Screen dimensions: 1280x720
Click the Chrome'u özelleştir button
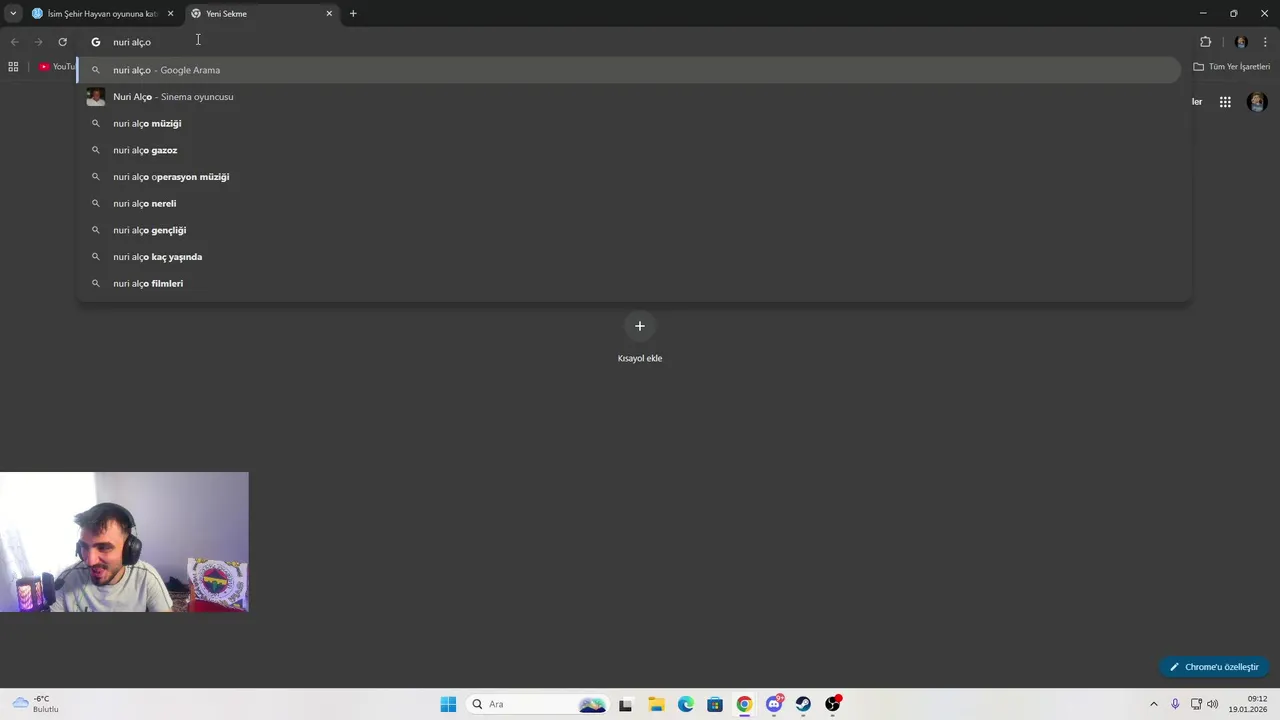[1214, 667]
